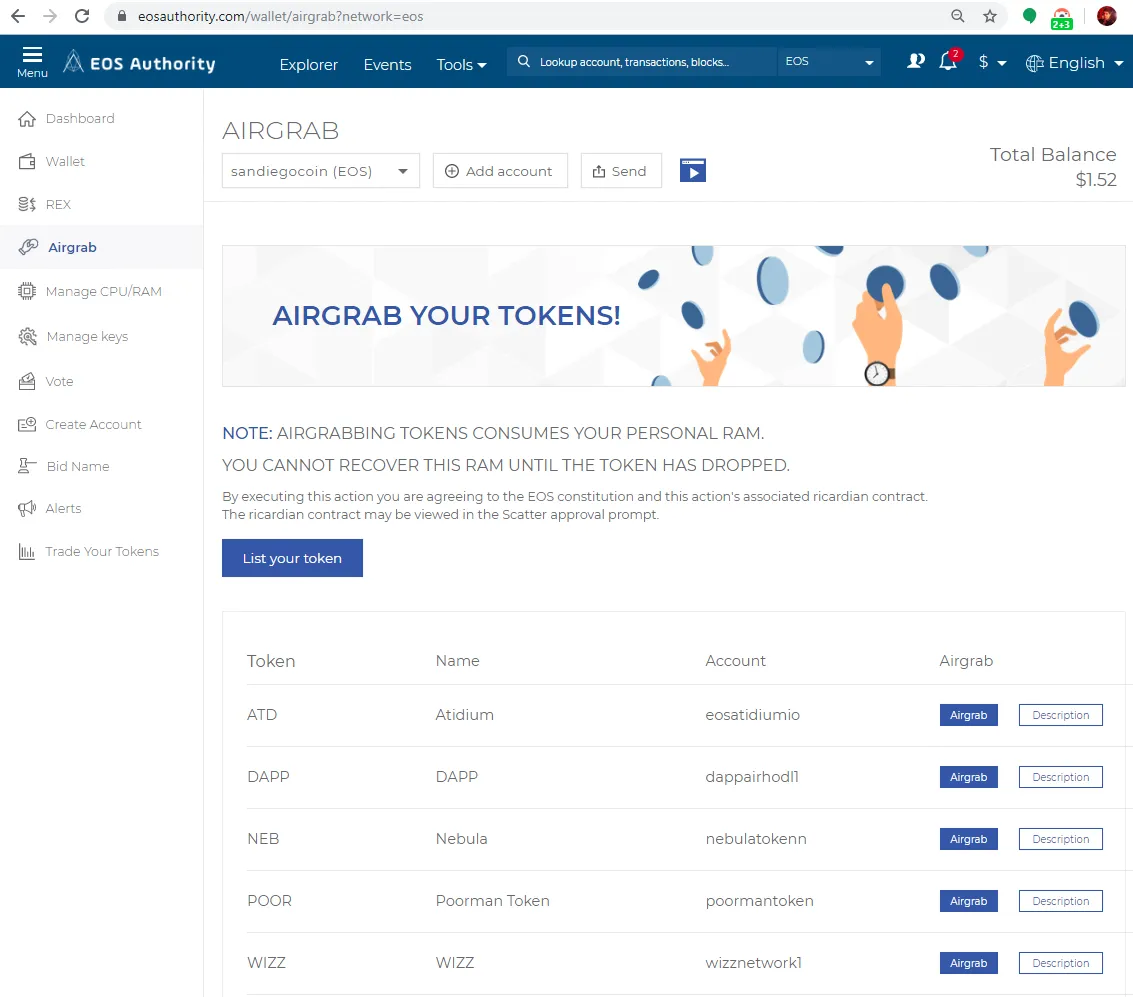This screenshot has width=1133, height=997.
Task: Click the poormantoken account name
Action: (759, 901)
